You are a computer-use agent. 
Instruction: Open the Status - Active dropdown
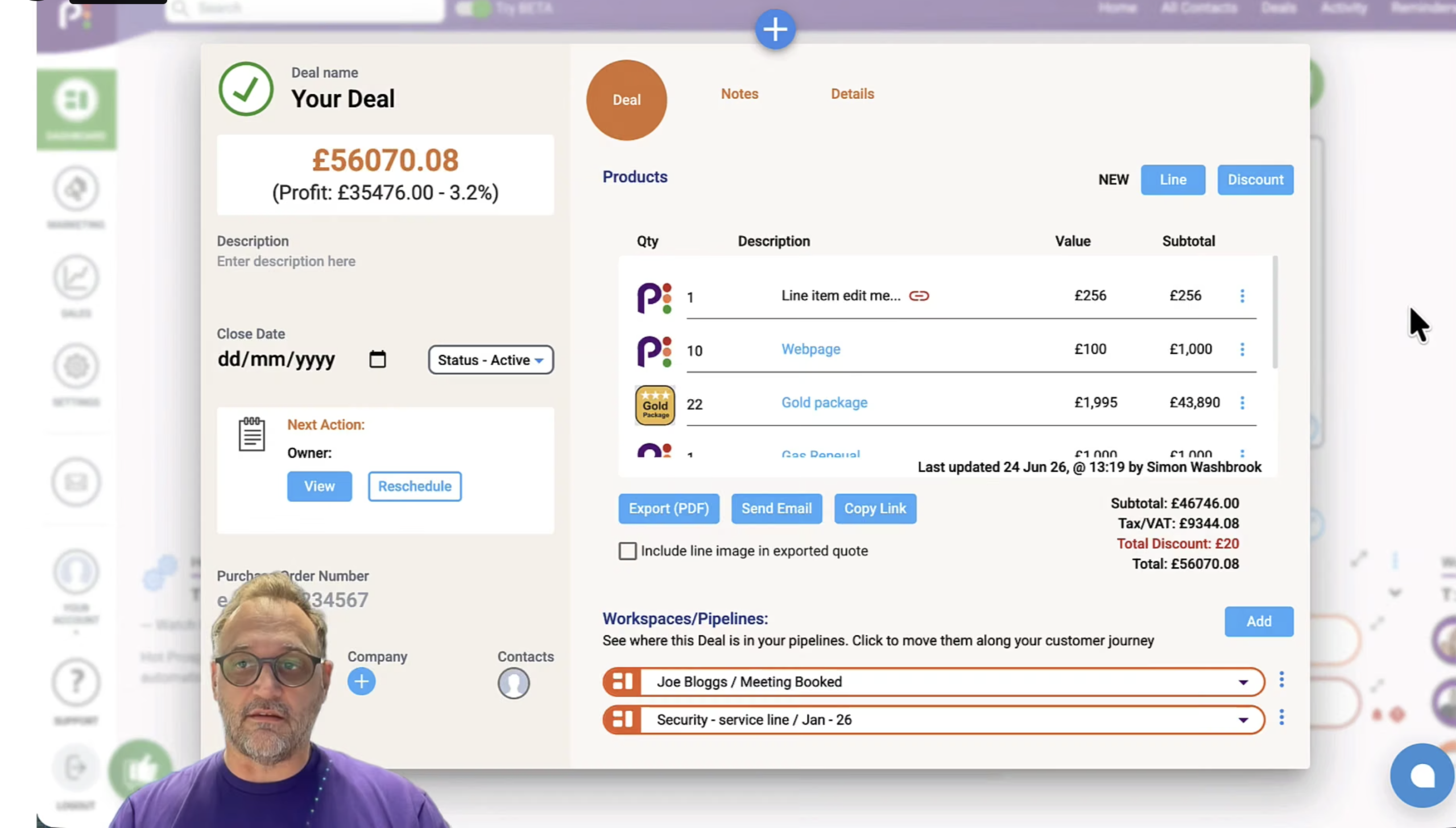[x=490, y=360]
